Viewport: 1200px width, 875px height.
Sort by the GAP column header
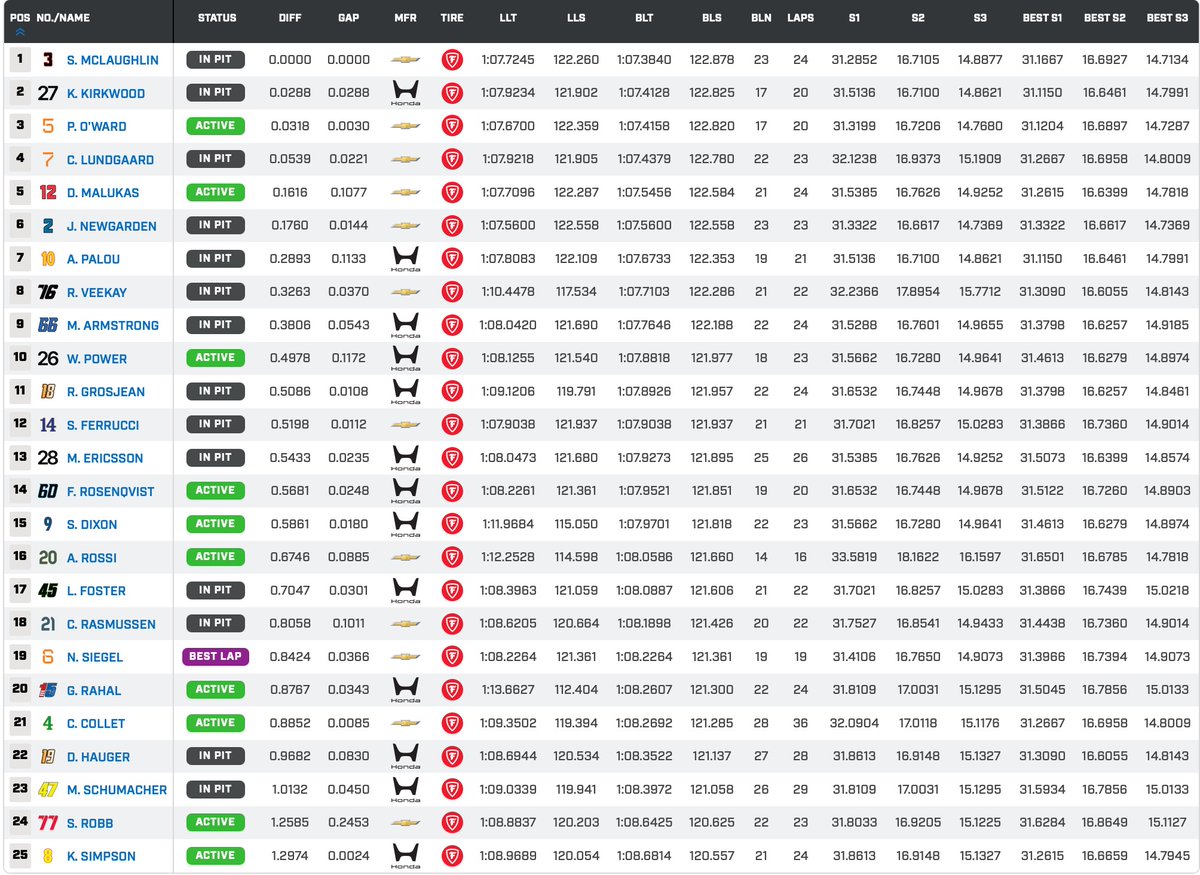(348, 18)
